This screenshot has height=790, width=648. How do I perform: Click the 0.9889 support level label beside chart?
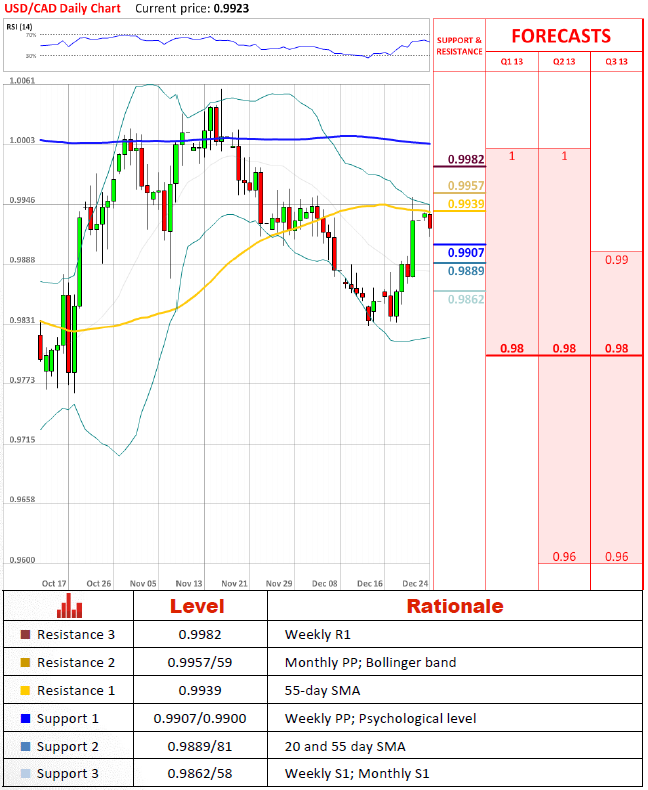tap(466, 271)
